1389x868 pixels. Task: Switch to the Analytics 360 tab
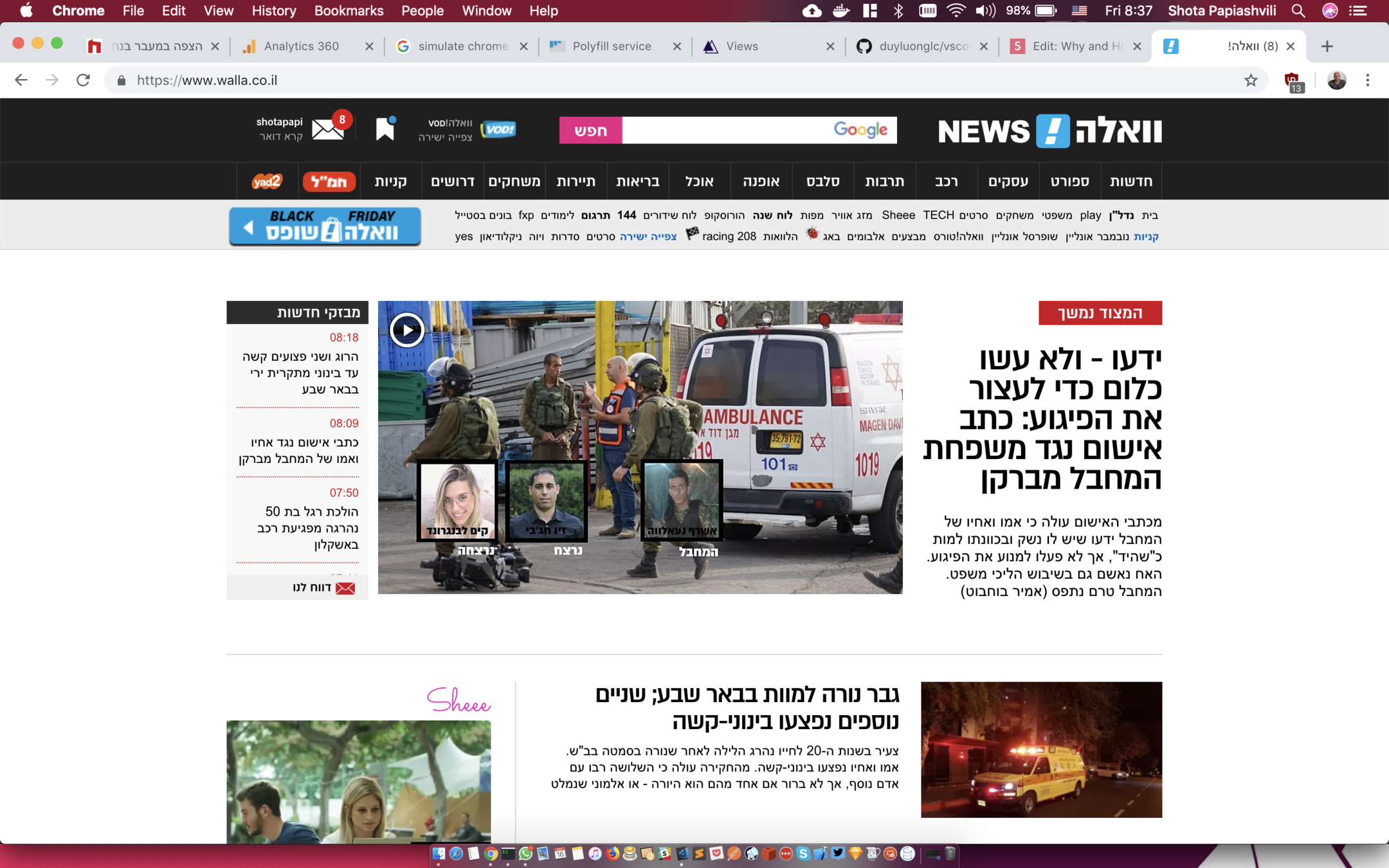coord(301,46)
